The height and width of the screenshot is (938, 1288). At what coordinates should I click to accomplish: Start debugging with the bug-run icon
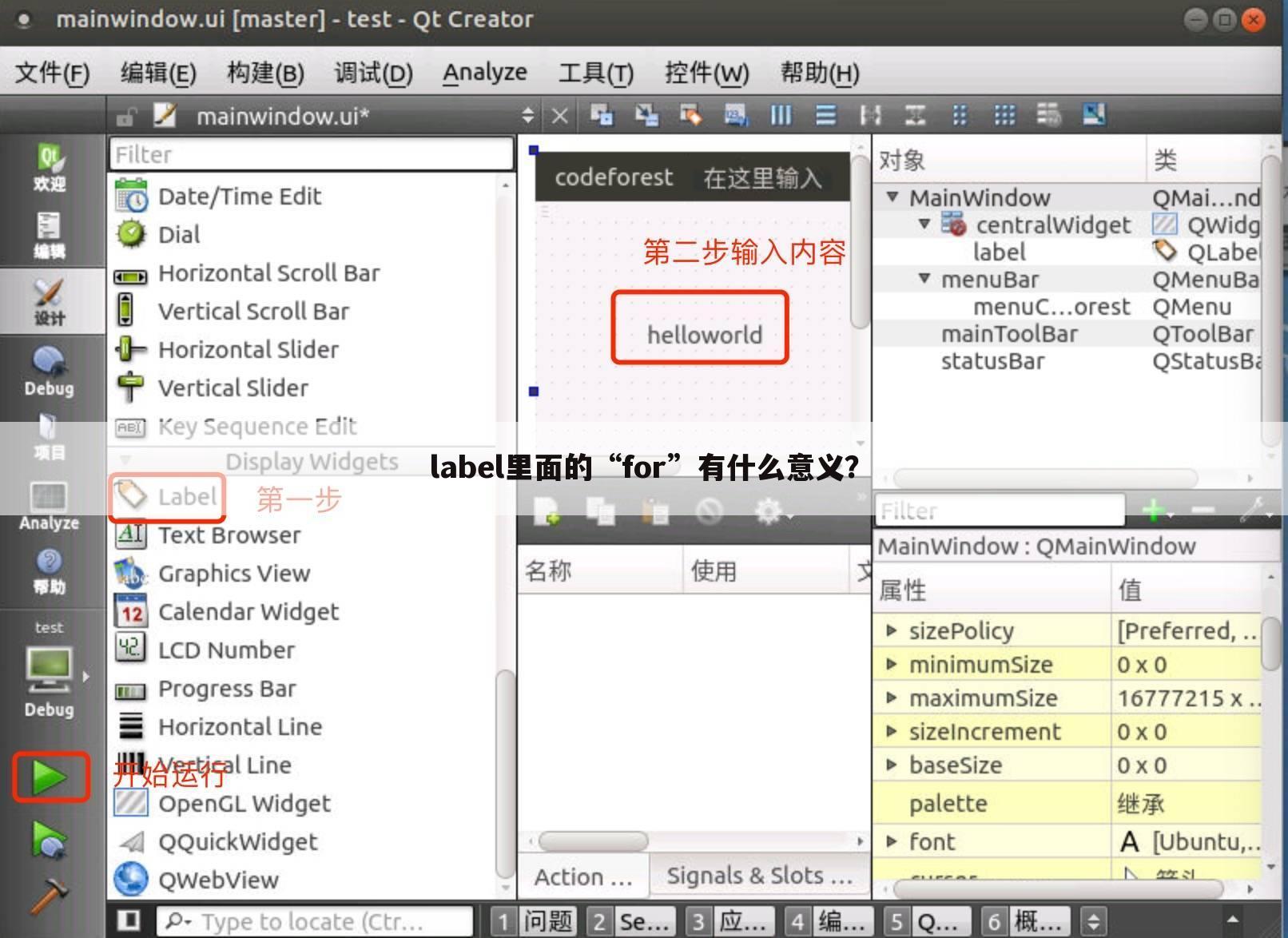[x=50, y=841]
